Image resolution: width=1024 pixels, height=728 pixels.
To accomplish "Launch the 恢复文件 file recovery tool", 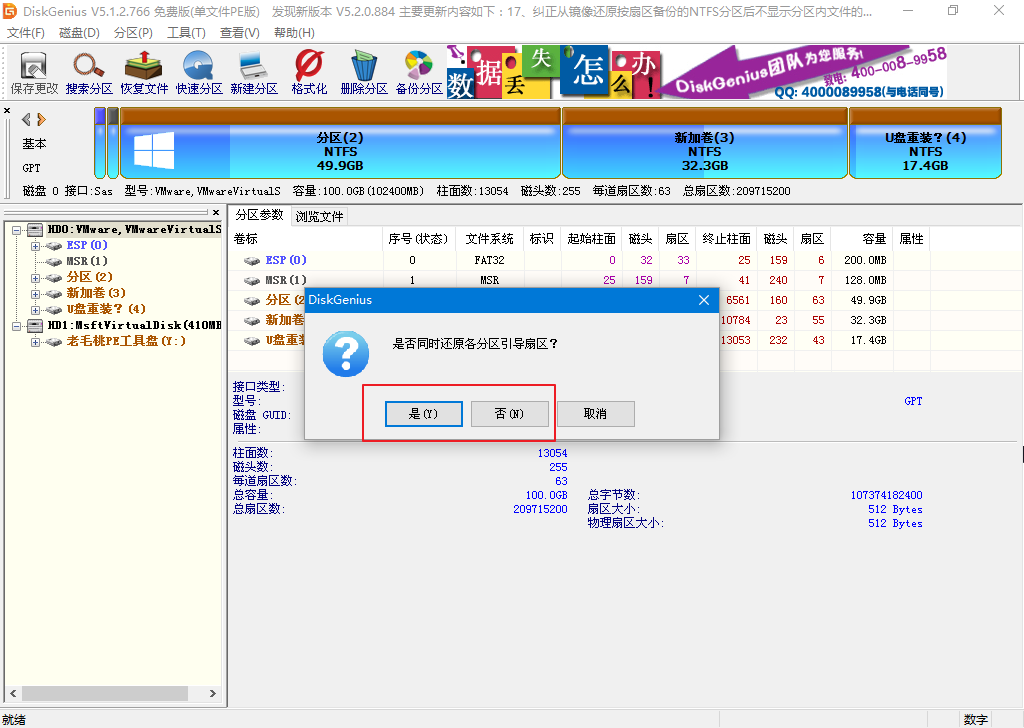I will (144, 73).
